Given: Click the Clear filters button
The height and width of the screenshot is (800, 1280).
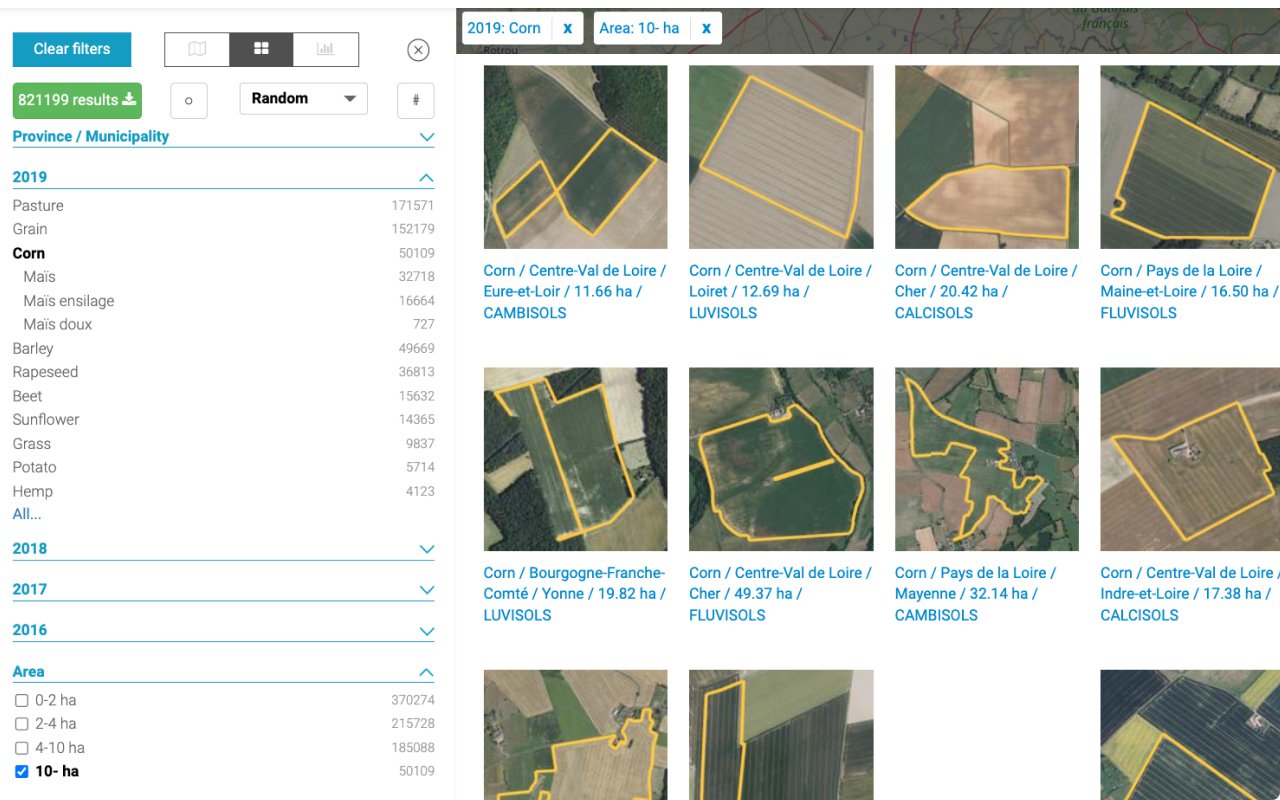Looking at the screenshot, I should click(x=72, y=49).
